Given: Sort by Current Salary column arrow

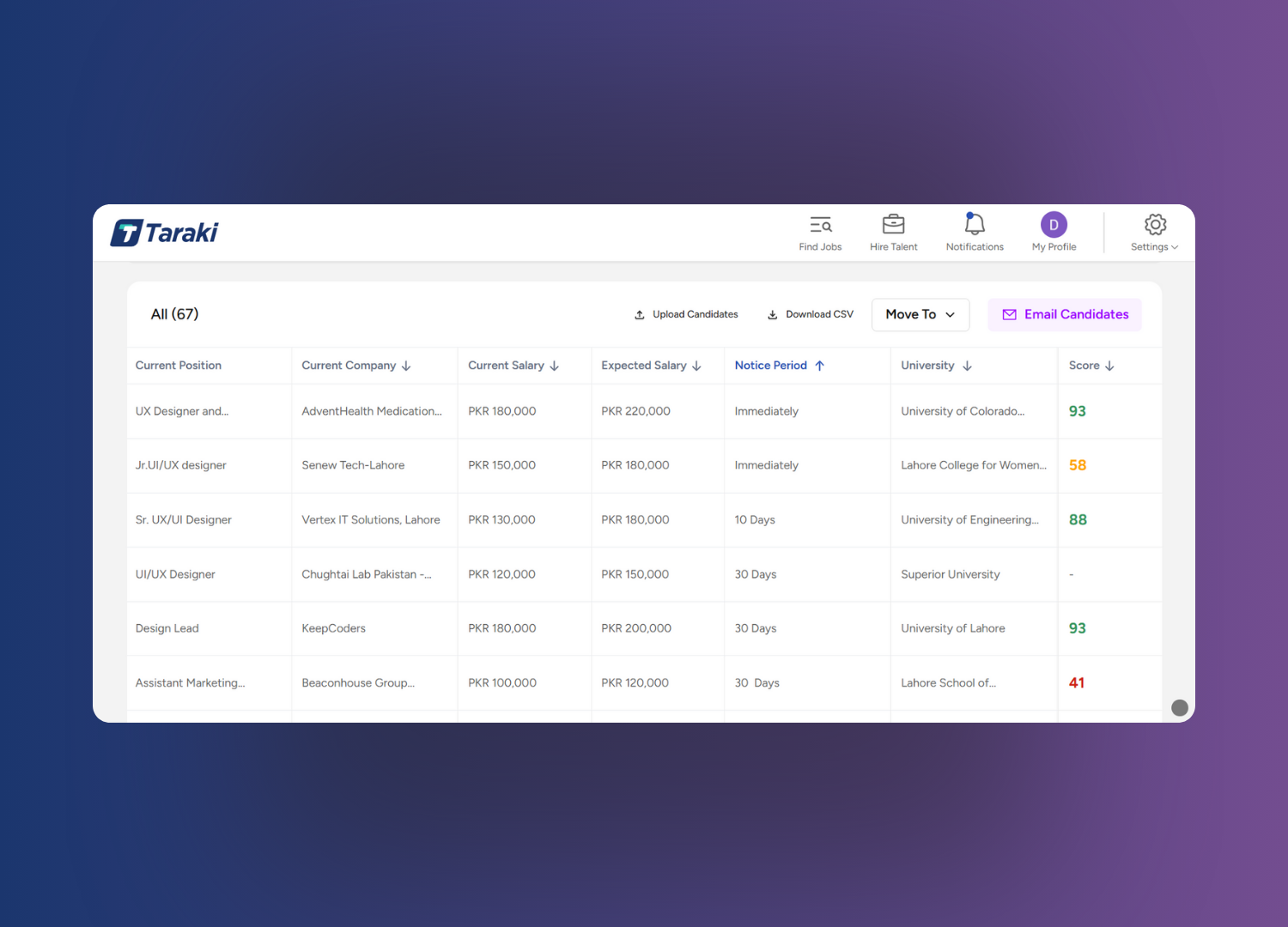Looking at the screenshot, I should coord(555,366).
